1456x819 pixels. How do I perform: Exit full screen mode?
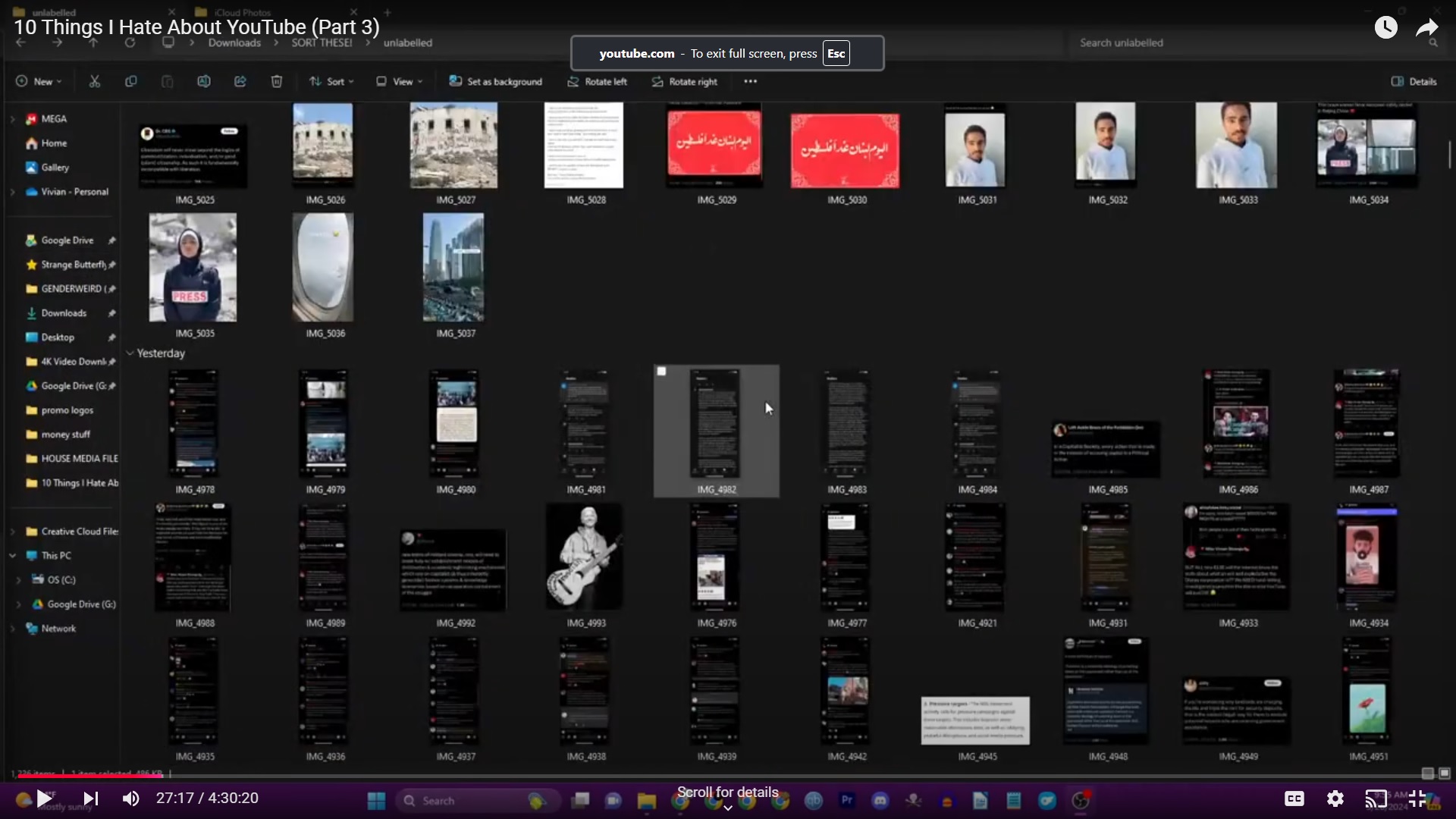click(x=1417, y=799)
